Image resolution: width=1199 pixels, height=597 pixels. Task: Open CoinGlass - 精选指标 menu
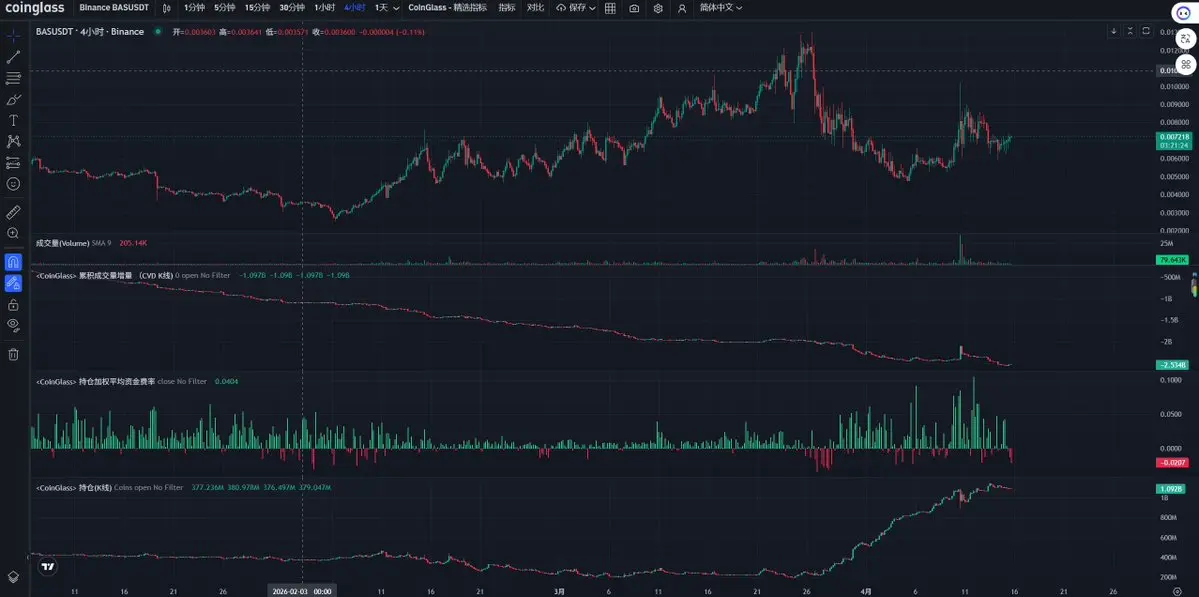tap(447, 8)
